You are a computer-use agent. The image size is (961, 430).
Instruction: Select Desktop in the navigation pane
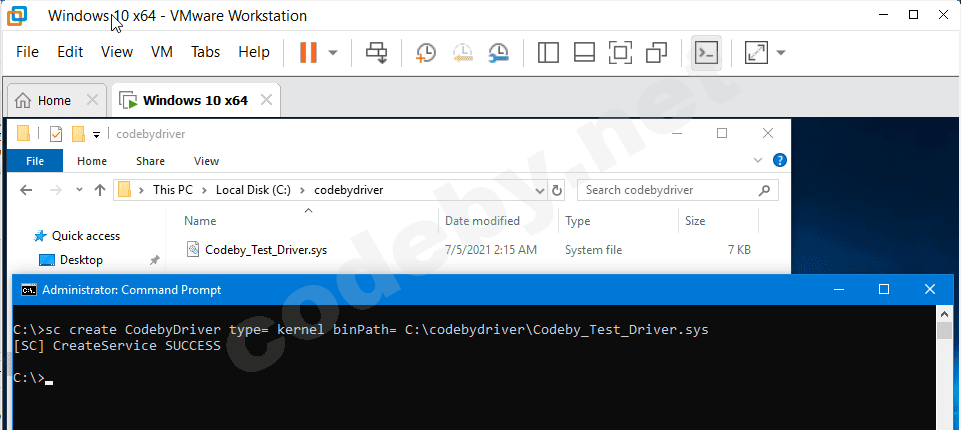[81, 260]
